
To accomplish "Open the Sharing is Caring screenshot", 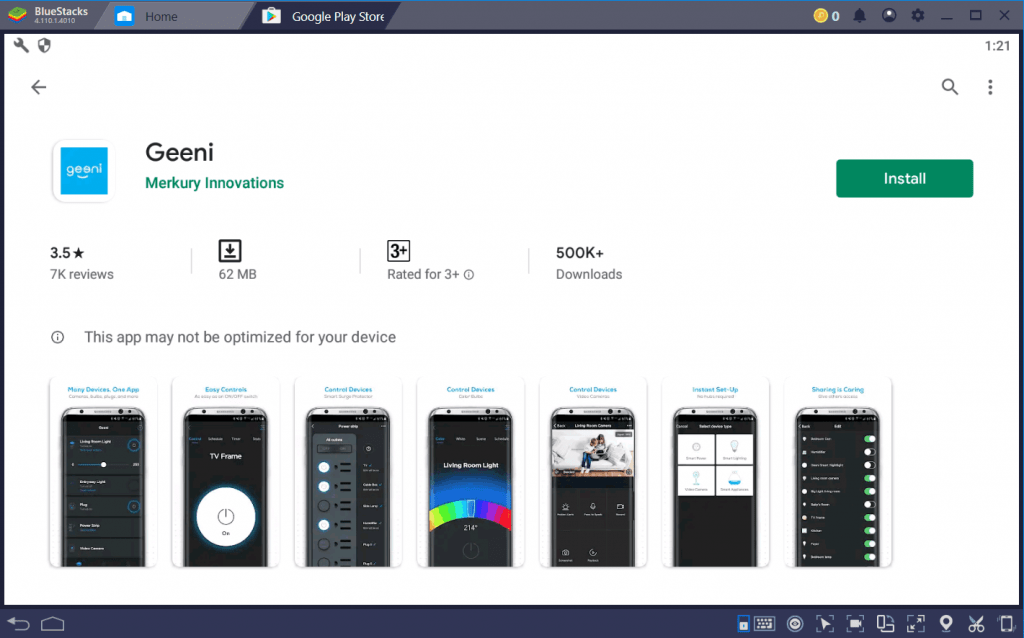I will tap(838, 471).
